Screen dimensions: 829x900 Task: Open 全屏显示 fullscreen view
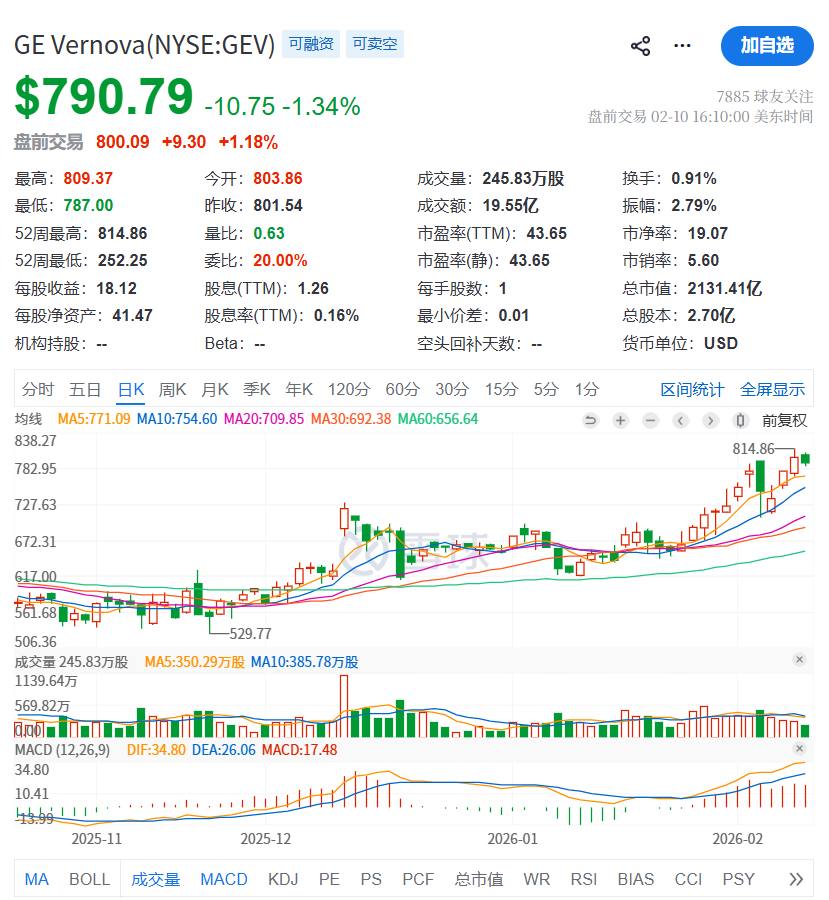772,390
